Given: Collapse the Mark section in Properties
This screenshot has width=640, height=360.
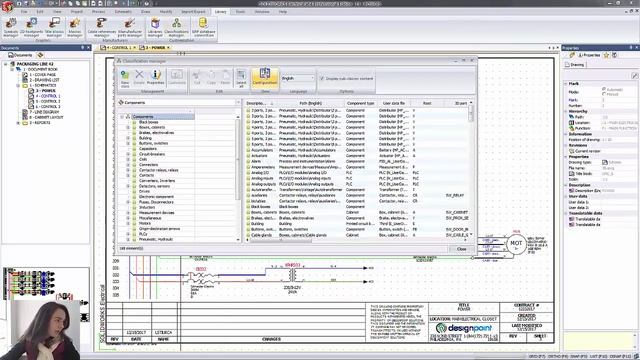Looking at the screenshot, I should click(566, 83).
